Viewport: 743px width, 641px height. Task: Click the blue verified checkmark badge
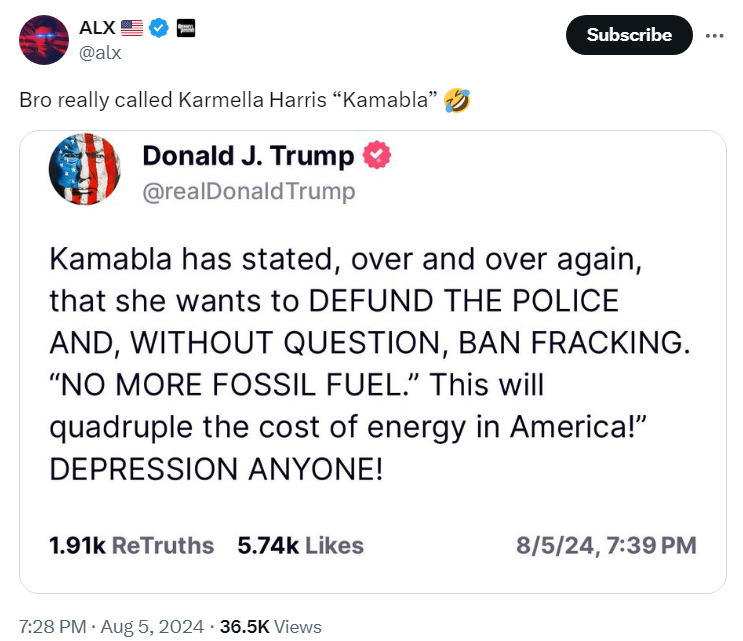(x=159, y=28)
